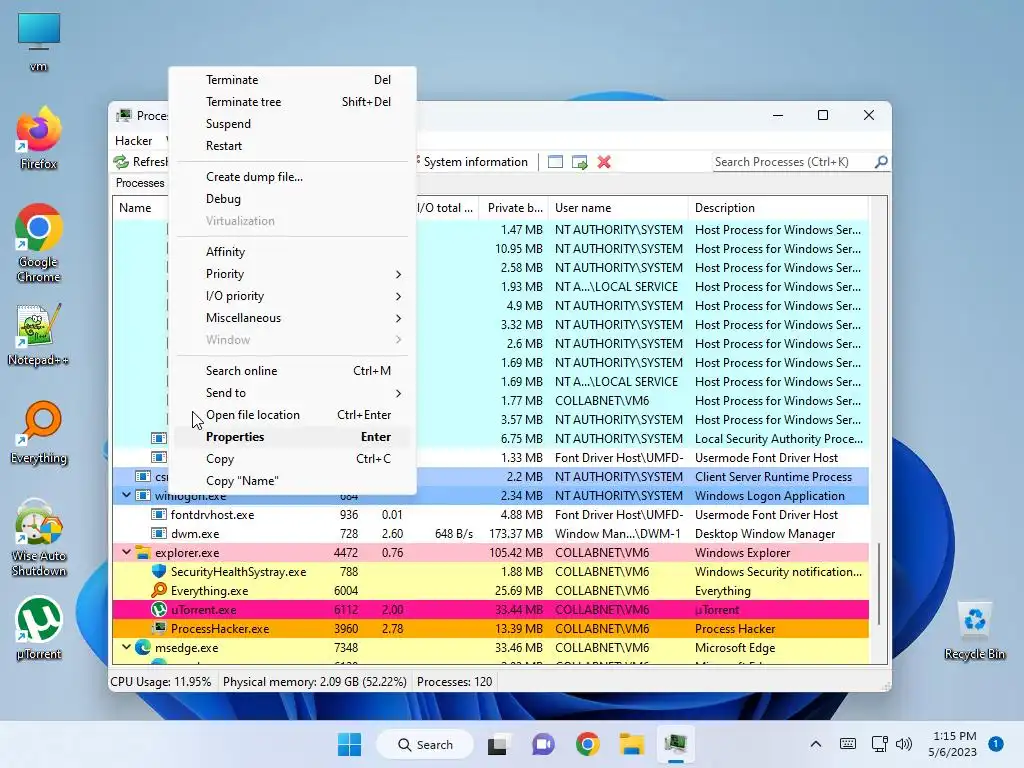Open the Notepad++ desktop shortcut
1024x768 pixels.
(x=39, y=334)
